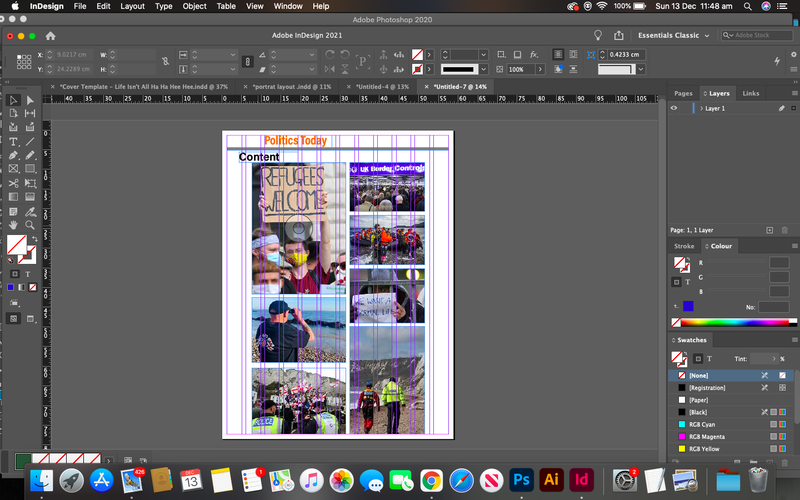The height and width of the screenshot is (500, 800).
Task: Select the Zoom tool in the toolbox
Action: click(x=30, y=224)
